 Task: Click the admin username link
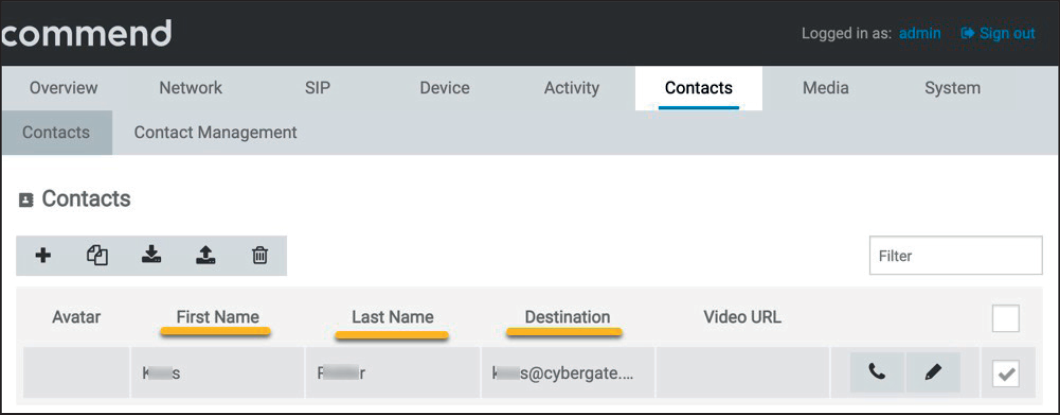pyautogui.click(x=919, y=33)
